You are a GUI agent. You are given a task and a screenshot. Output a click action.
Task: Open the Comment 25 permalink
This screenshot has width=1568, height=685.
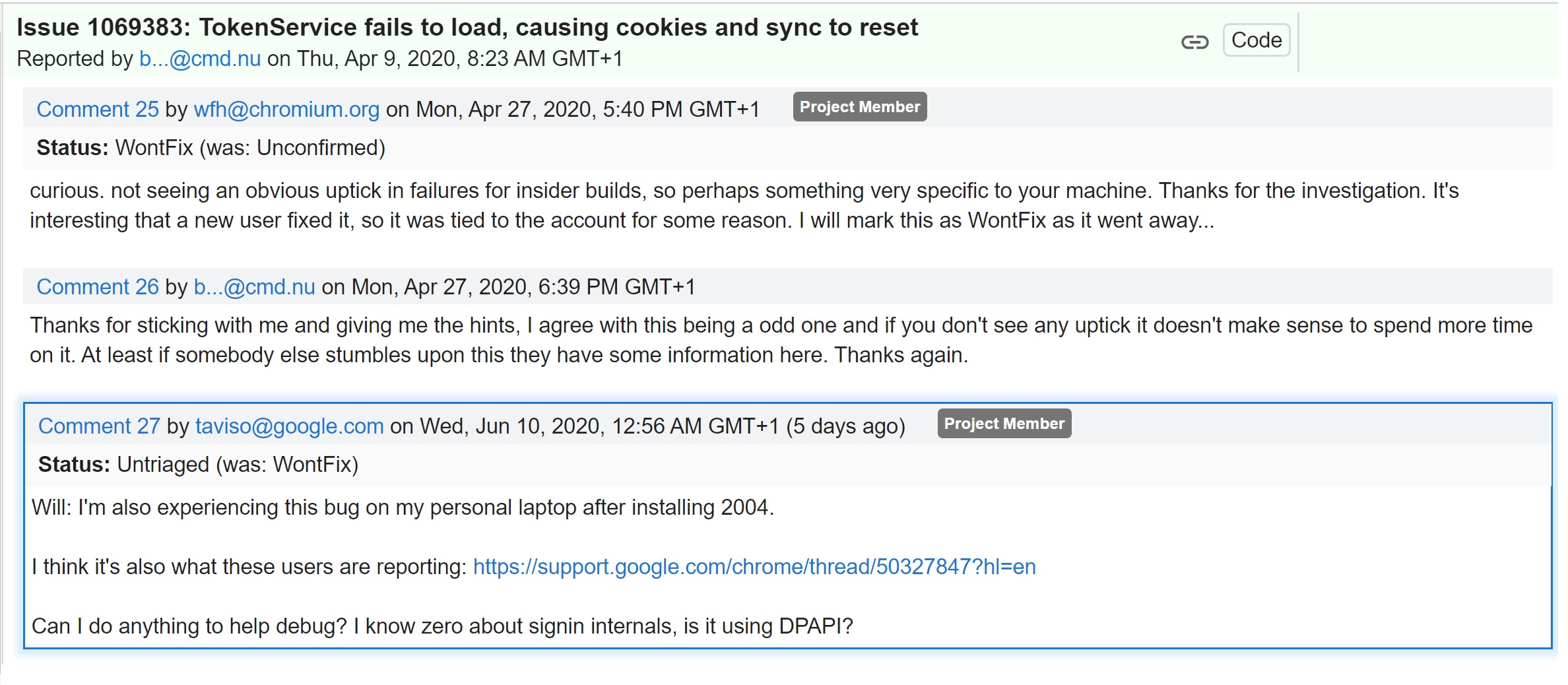[x=98, y=109]
